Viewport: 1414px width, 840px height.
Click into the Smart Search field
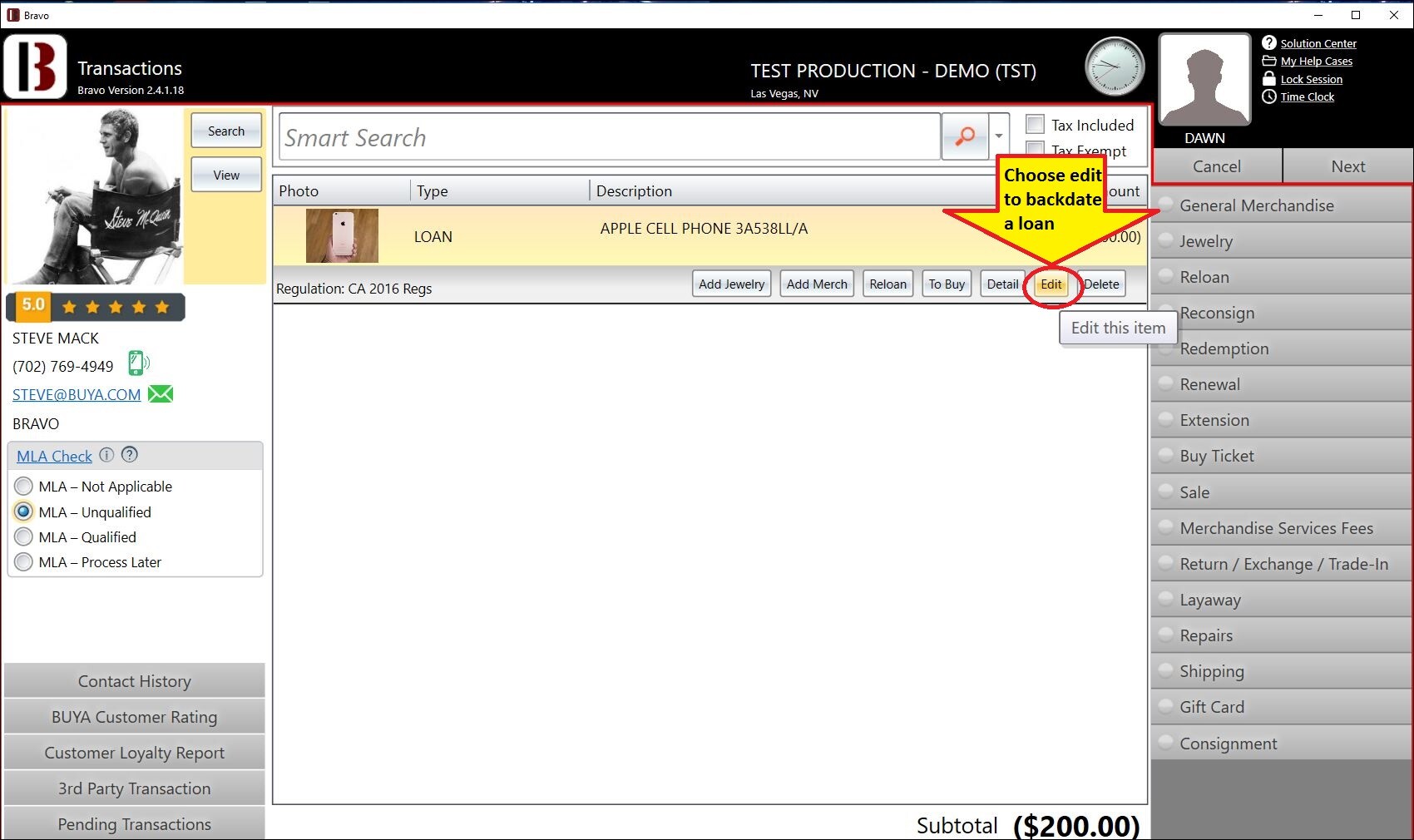pos(610,136)
